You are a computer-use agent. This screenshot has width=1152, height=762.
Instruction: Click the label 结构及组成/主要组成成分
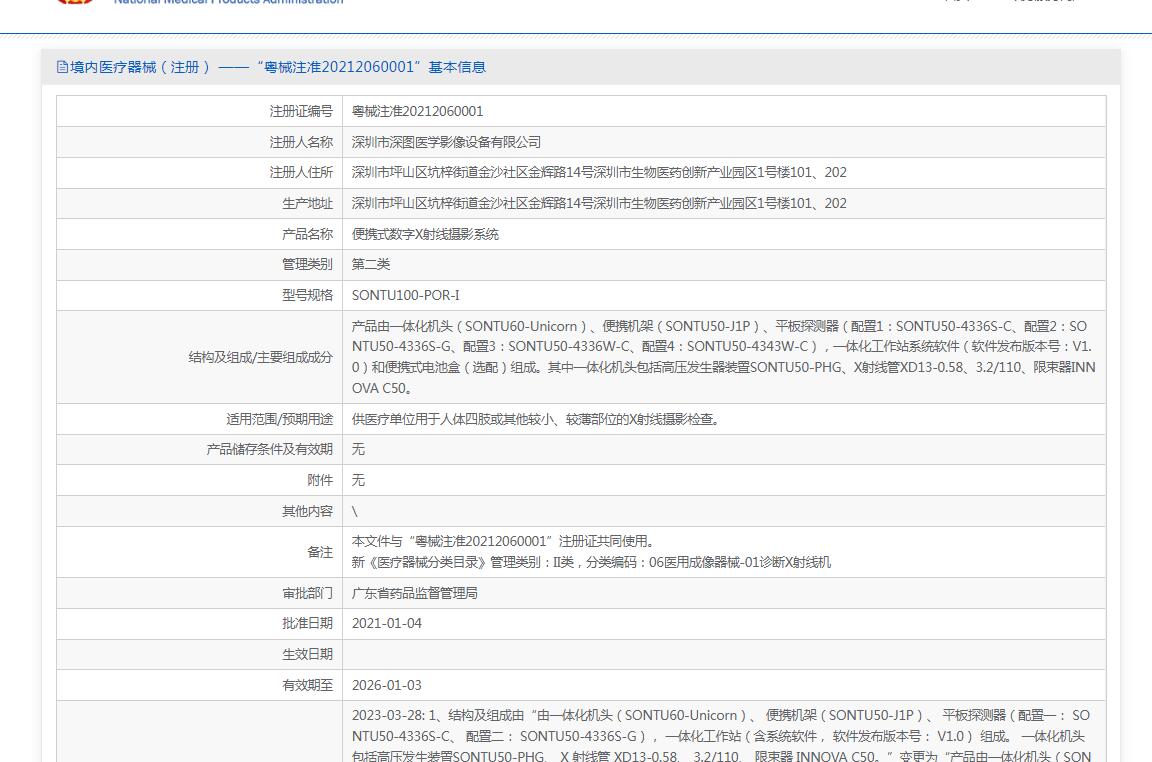[x=260, y=357]
